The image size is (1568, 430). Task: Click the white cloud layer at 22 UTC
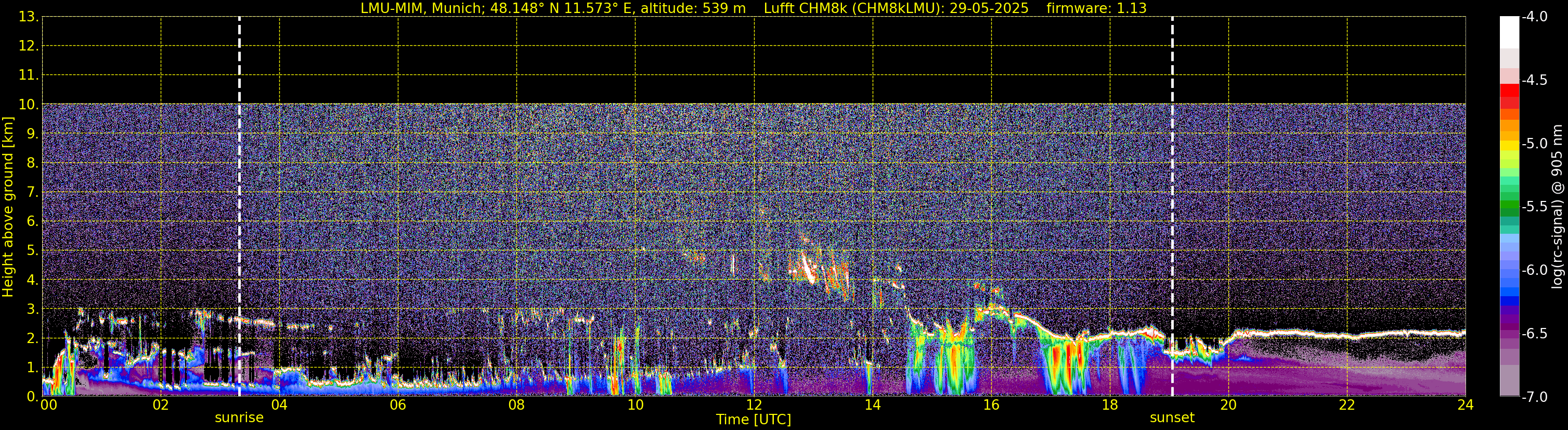pyautogui.click(x=1347, y=335)
